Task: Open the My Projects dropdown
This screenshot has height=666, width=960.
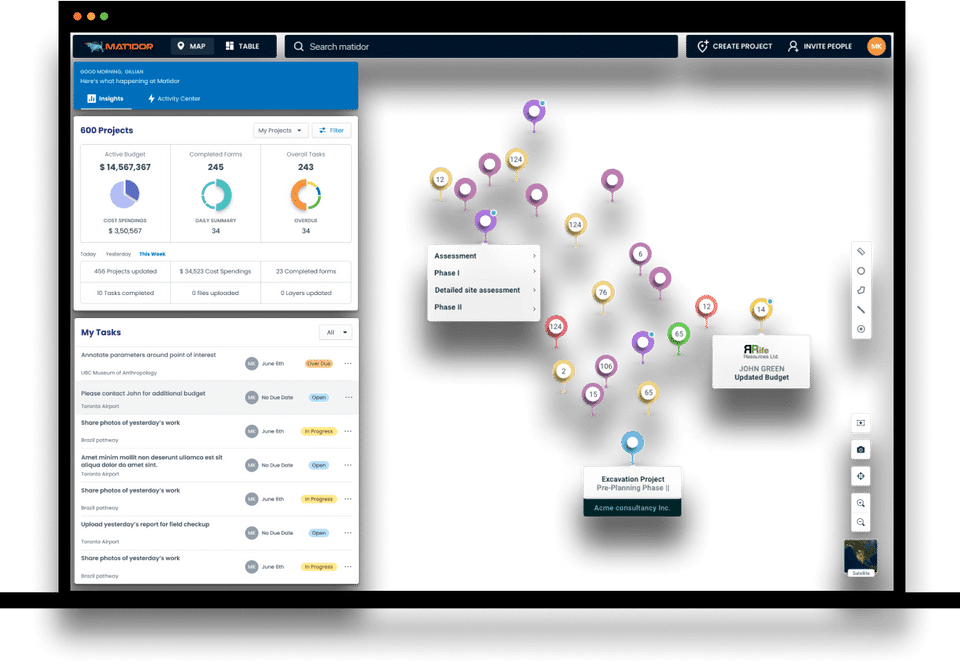Action: tap(280, 130)
